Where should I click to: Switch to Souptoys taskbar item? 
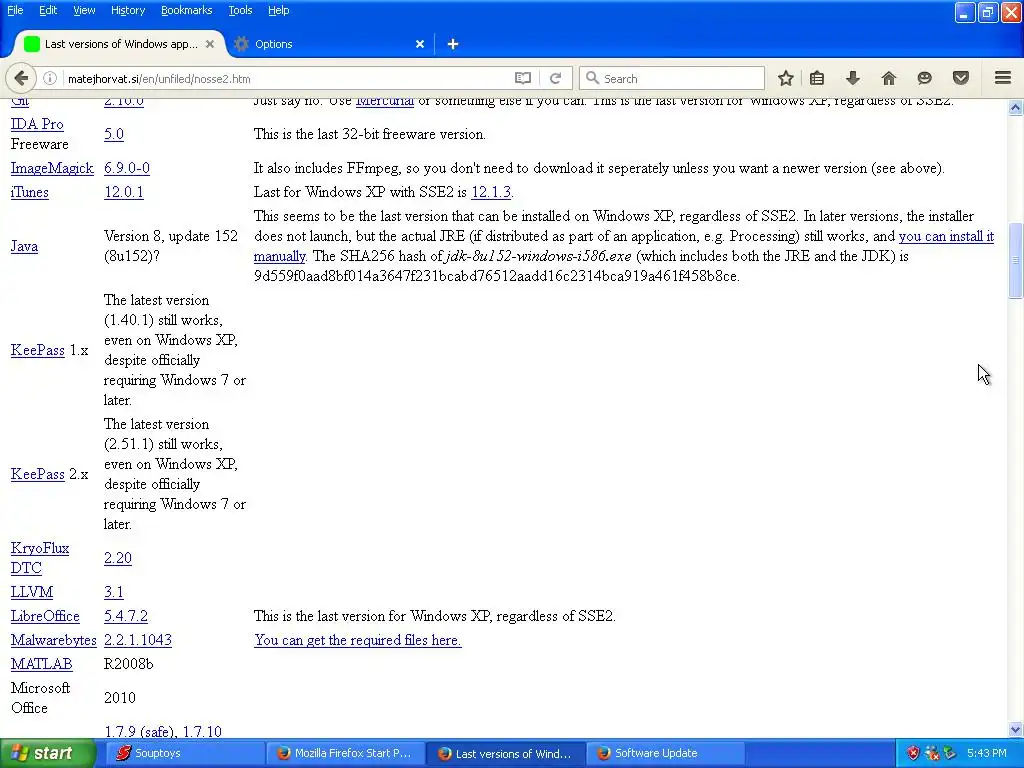click(x=184, y=754)
